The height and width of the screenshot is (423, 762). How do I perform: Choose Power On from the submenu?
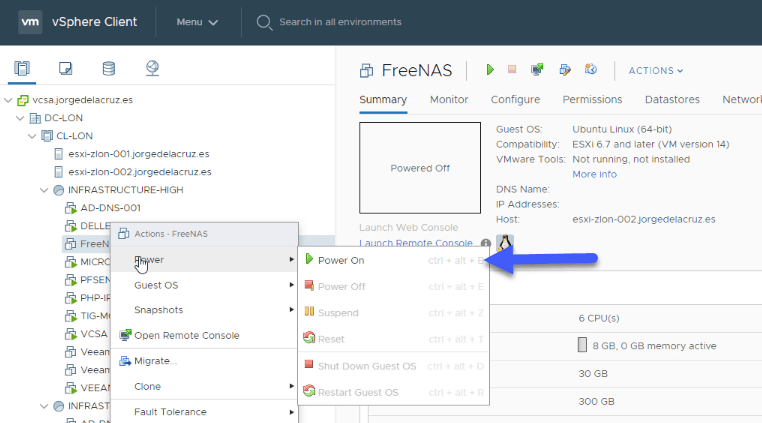tap(394, 261)
